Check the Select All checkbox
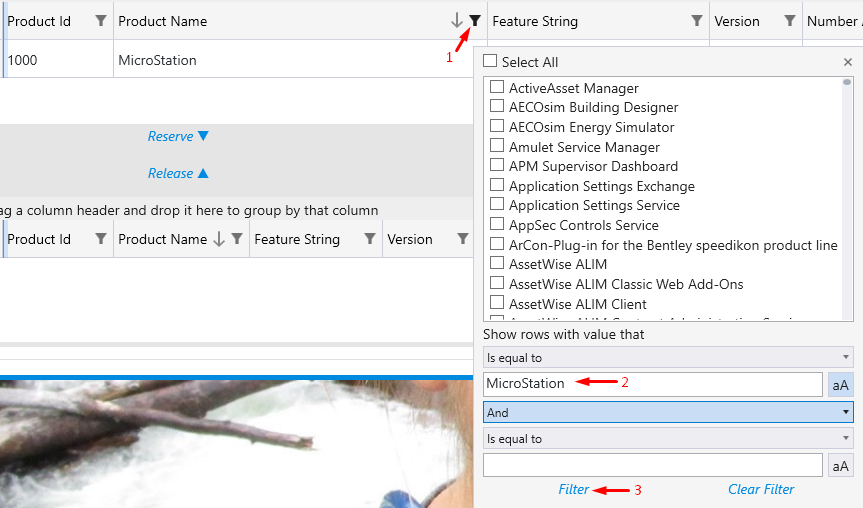Viewport: 863px width, 508px height. click(490, 61)
